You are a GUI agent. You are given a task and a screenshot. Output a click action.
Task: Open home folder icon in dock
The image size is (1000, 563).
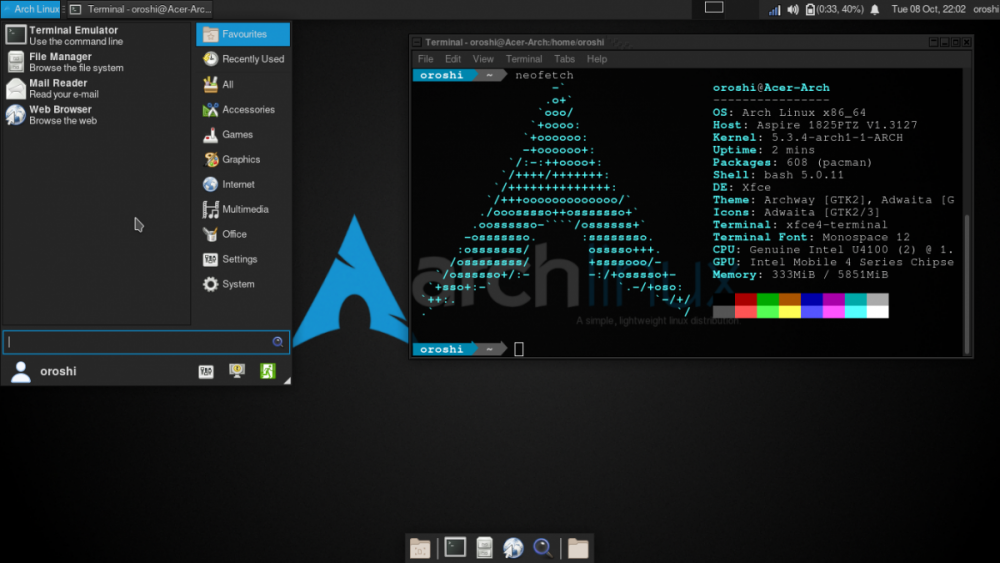(x=578, y=548)
